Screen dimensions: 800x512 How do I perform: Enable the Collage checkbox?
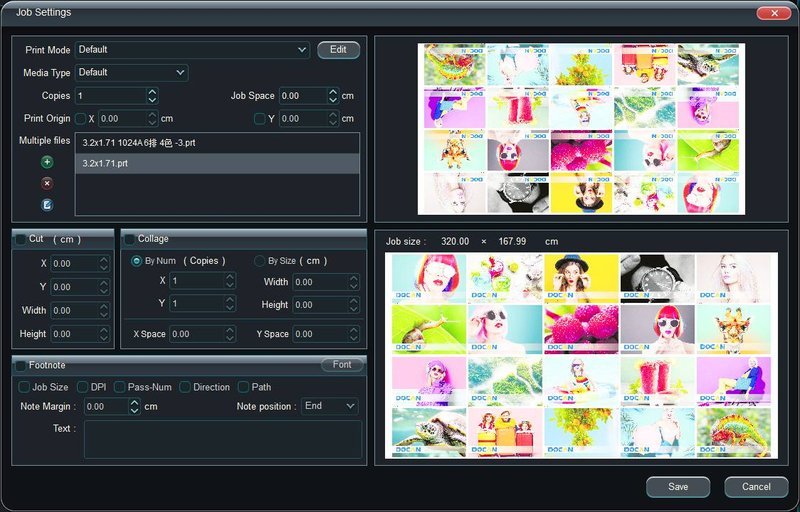pyautogui.click(x=130, y=239)
